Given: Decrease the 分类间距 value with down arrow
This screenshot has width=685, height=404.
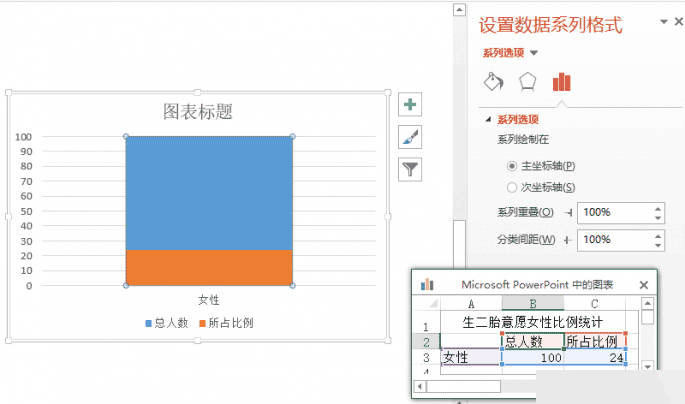Looking at the screenshot, I should click(658, 245).
